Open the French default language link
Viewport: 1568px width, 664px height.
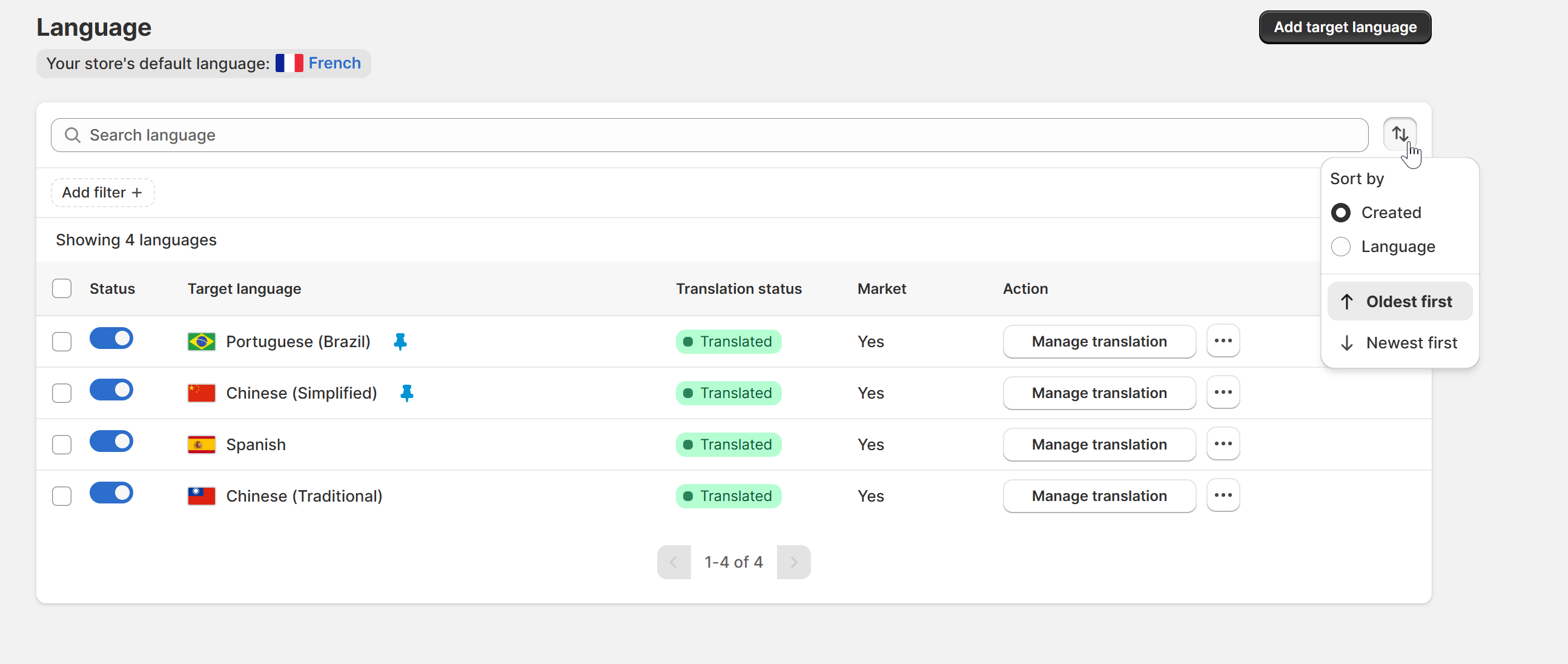334,64
